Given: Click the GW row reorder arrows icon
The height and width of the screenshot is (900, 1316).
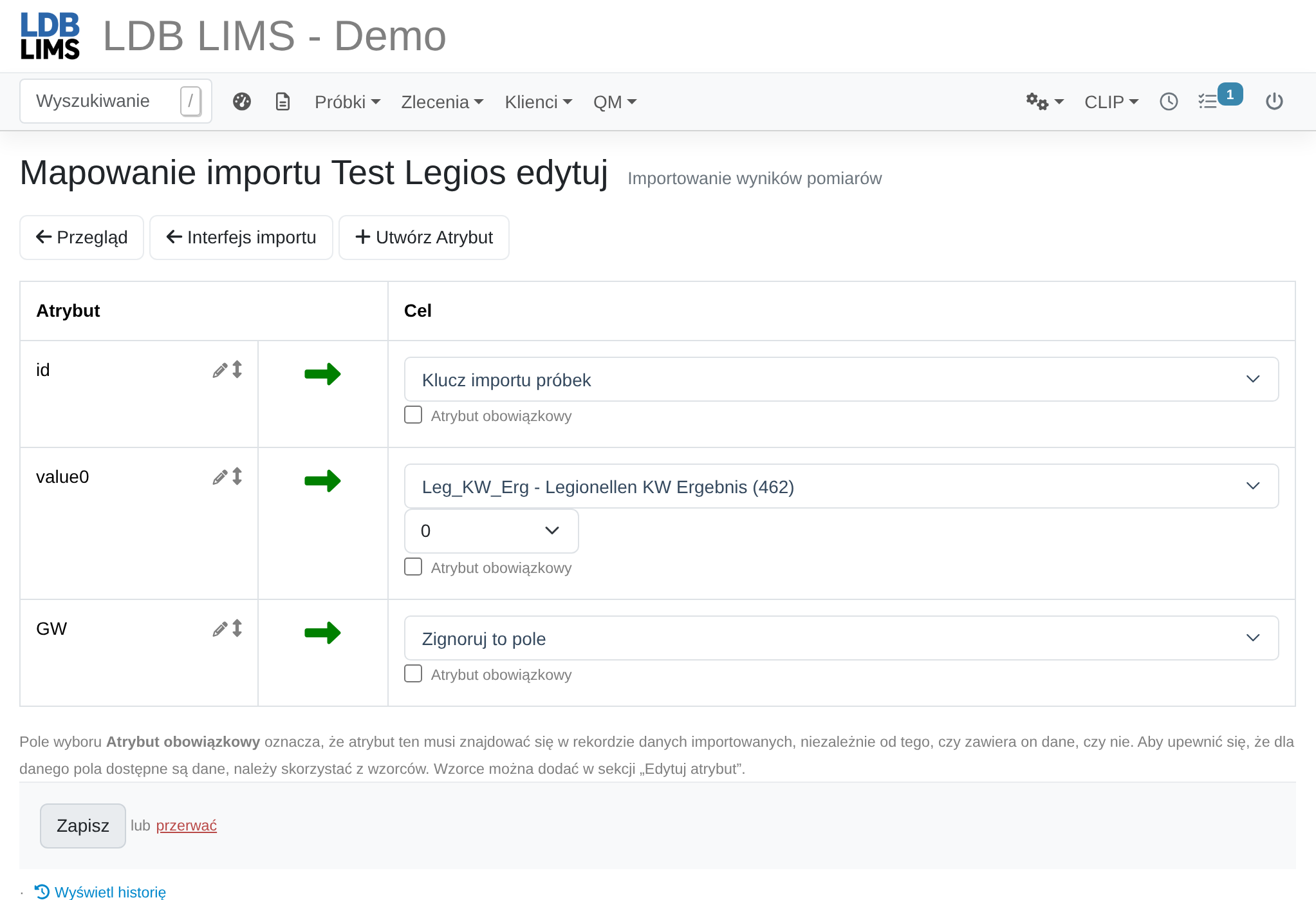Looking at the screenshot, I should 237,628.
